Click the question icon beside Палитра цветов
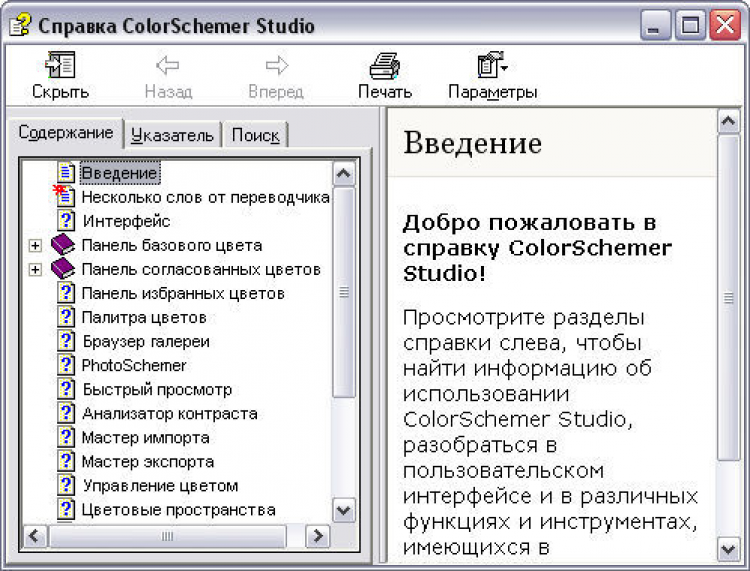Image resolution: width=750 pixels, height=571 pixels. (66, 317)
